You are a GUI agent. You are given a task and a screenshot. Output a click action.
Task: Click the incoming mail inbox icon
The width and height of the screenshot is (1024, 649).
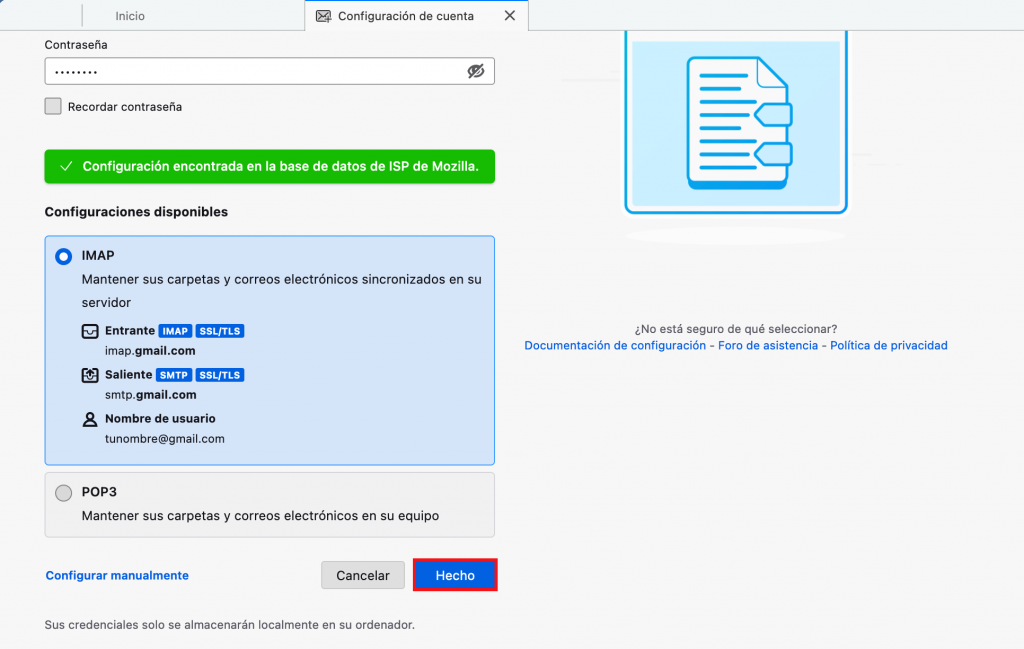tap(90, 331)
